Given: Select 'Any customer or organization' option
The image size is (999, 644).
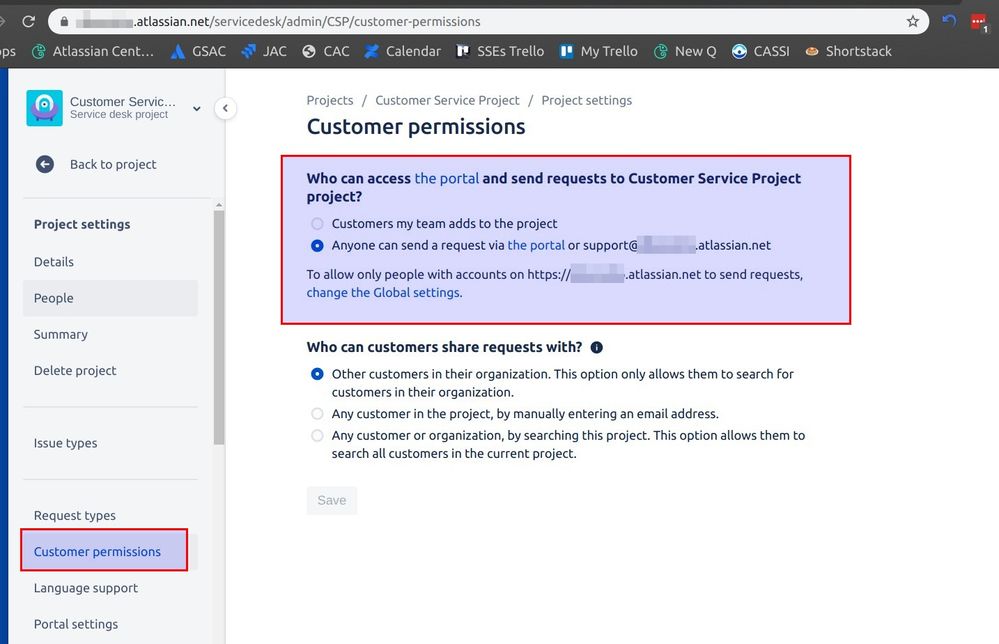Looking at the screenshot, I should click(x=317, y=435).
